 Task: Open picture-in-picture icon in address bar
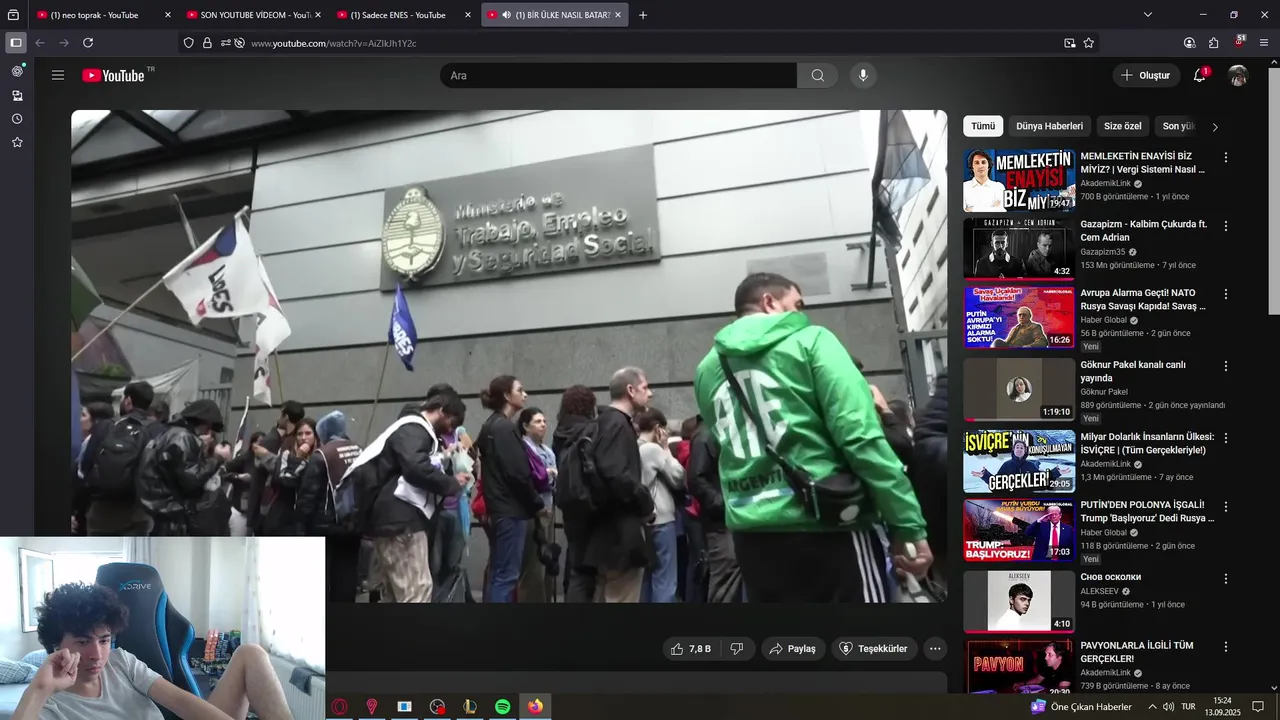[x=1070, y=43]
